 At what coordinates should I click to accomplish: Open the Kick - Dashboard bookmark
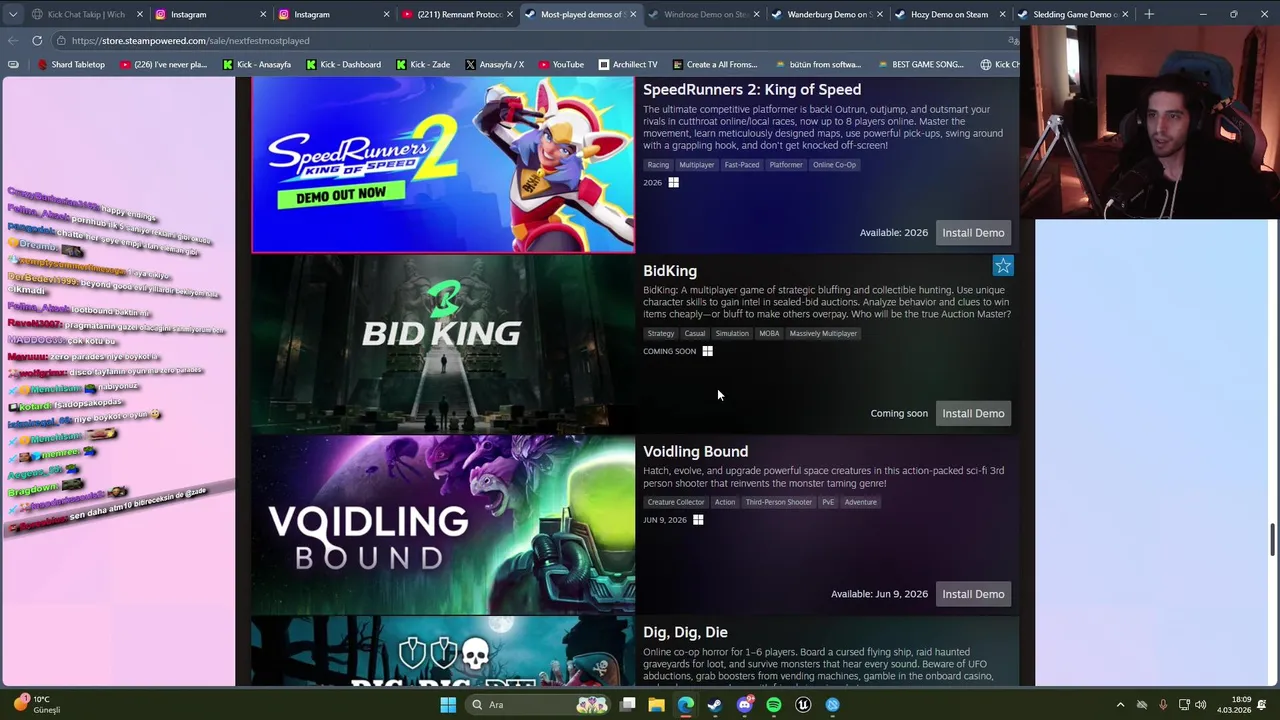coord(343,64)
